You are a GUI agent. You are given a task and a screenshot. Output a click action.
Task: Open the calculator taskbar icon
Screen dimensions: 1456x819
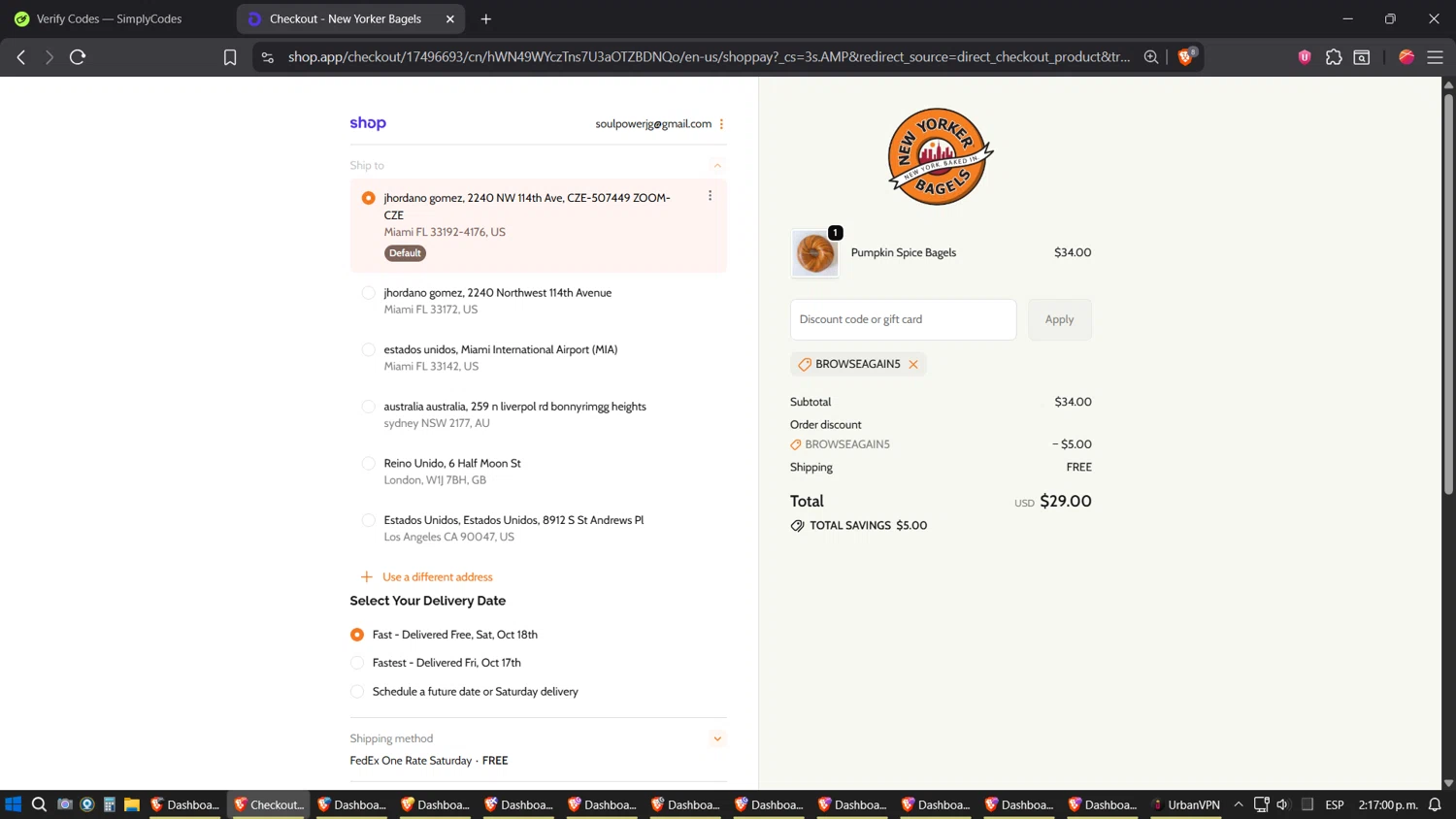pyautogui.click(x=109, y=804)
